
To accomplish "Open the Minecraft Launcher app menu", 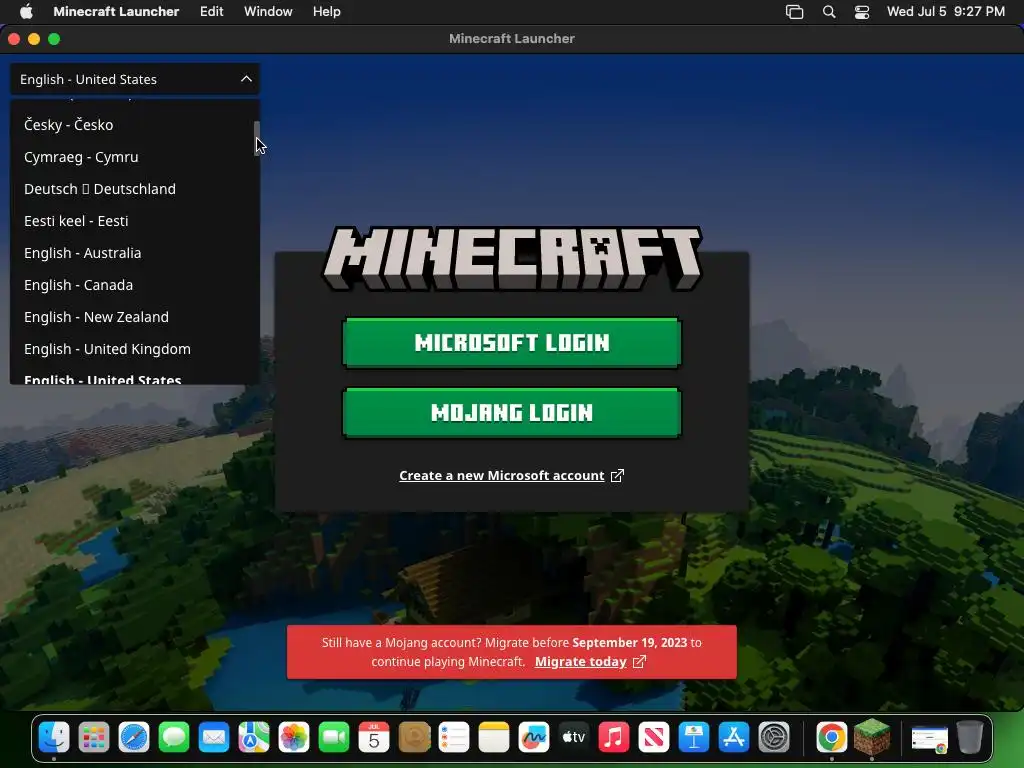I will (116, 11).
